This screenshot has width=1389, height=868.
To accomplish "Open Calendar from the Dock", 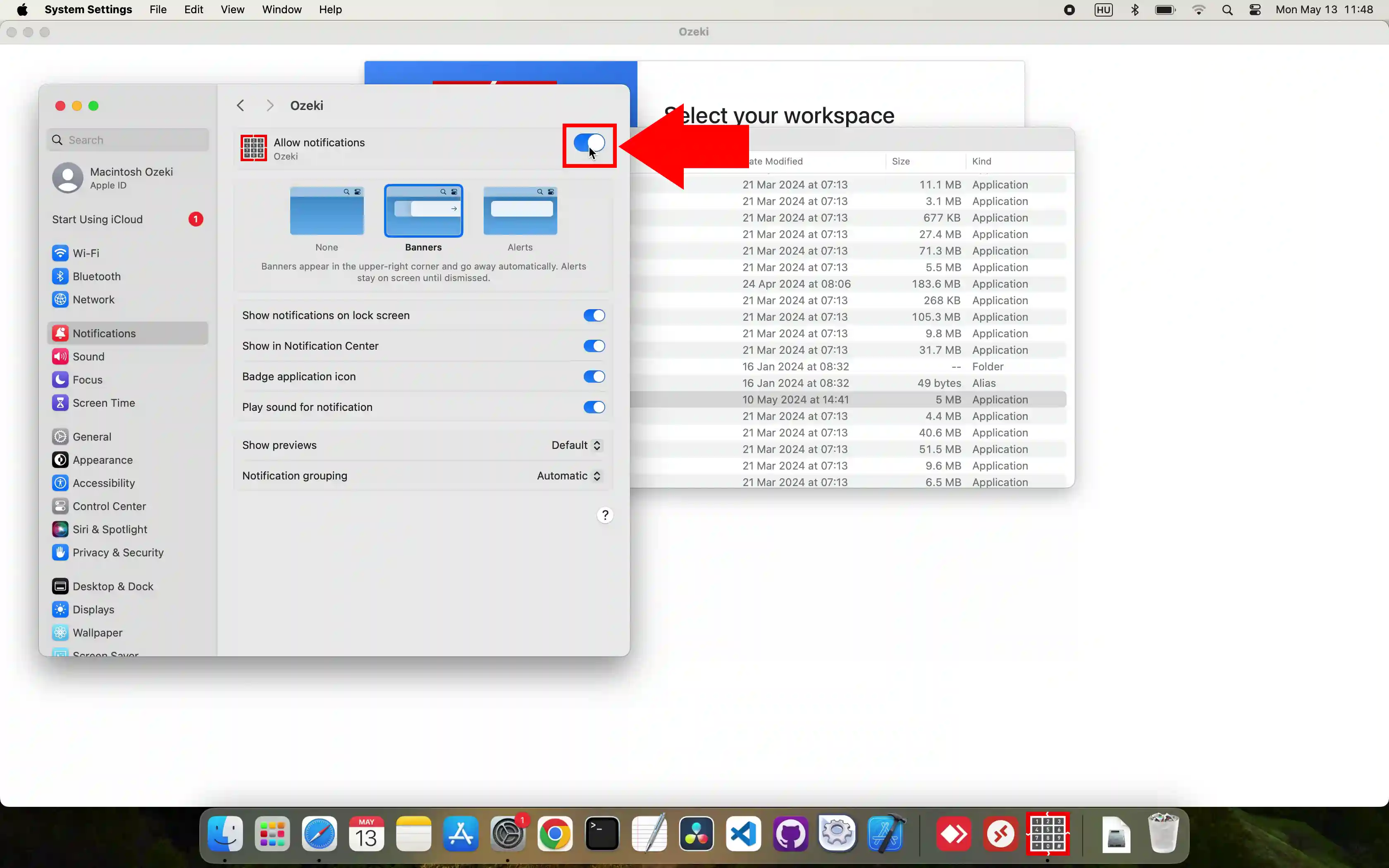I will pyautogui.click(x=366, y=834).
